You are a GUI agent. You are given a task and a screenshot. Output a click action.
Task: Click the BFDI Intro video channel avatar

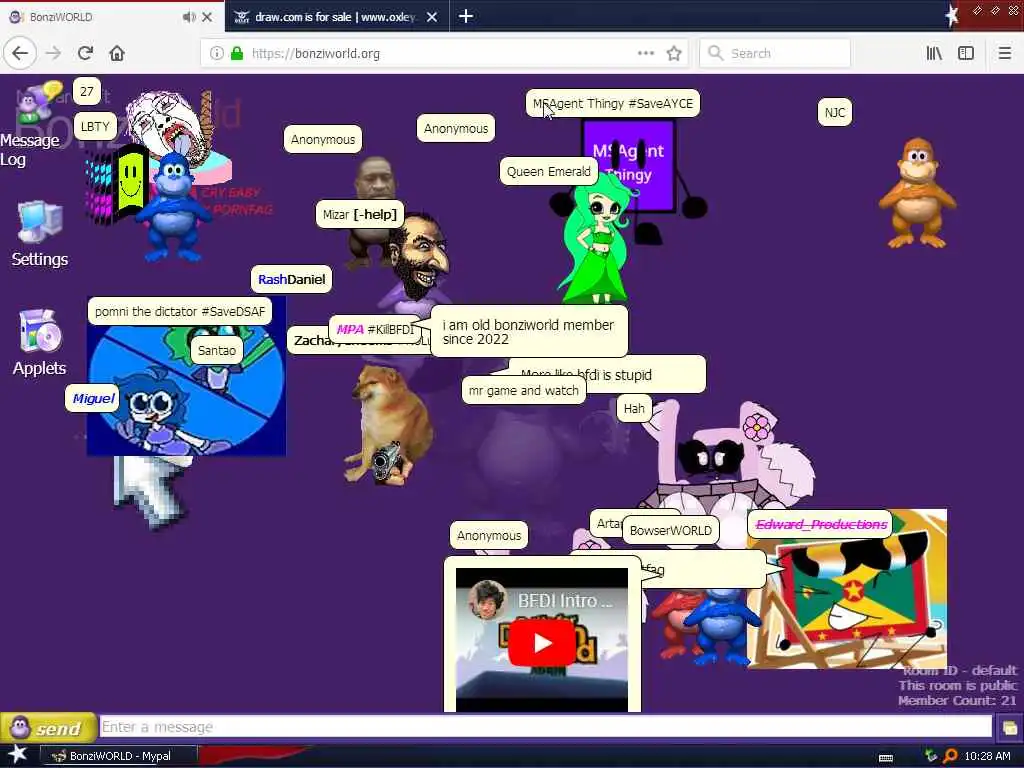point(488,600)
